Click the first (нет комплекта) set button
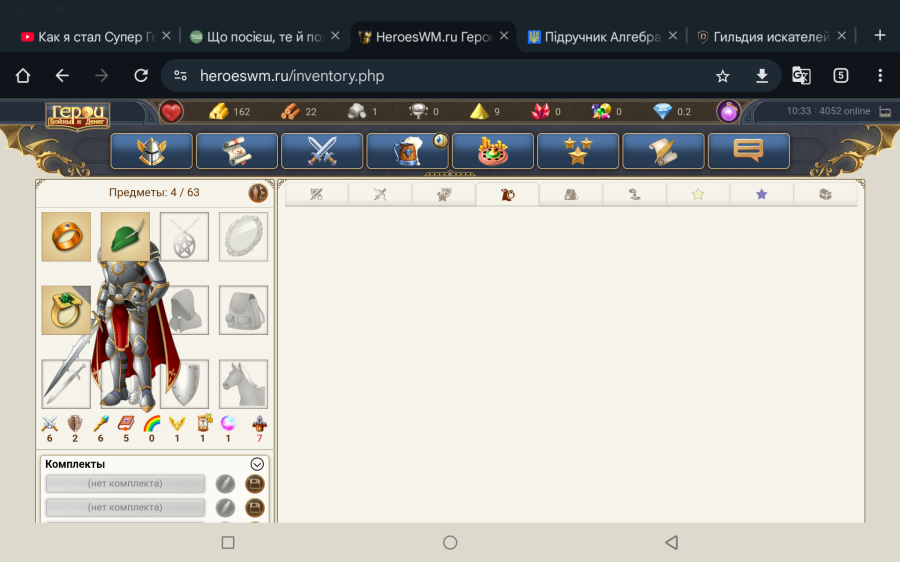Image resolution: width=900 pixels, height=562 pixels. pos(125,483)
